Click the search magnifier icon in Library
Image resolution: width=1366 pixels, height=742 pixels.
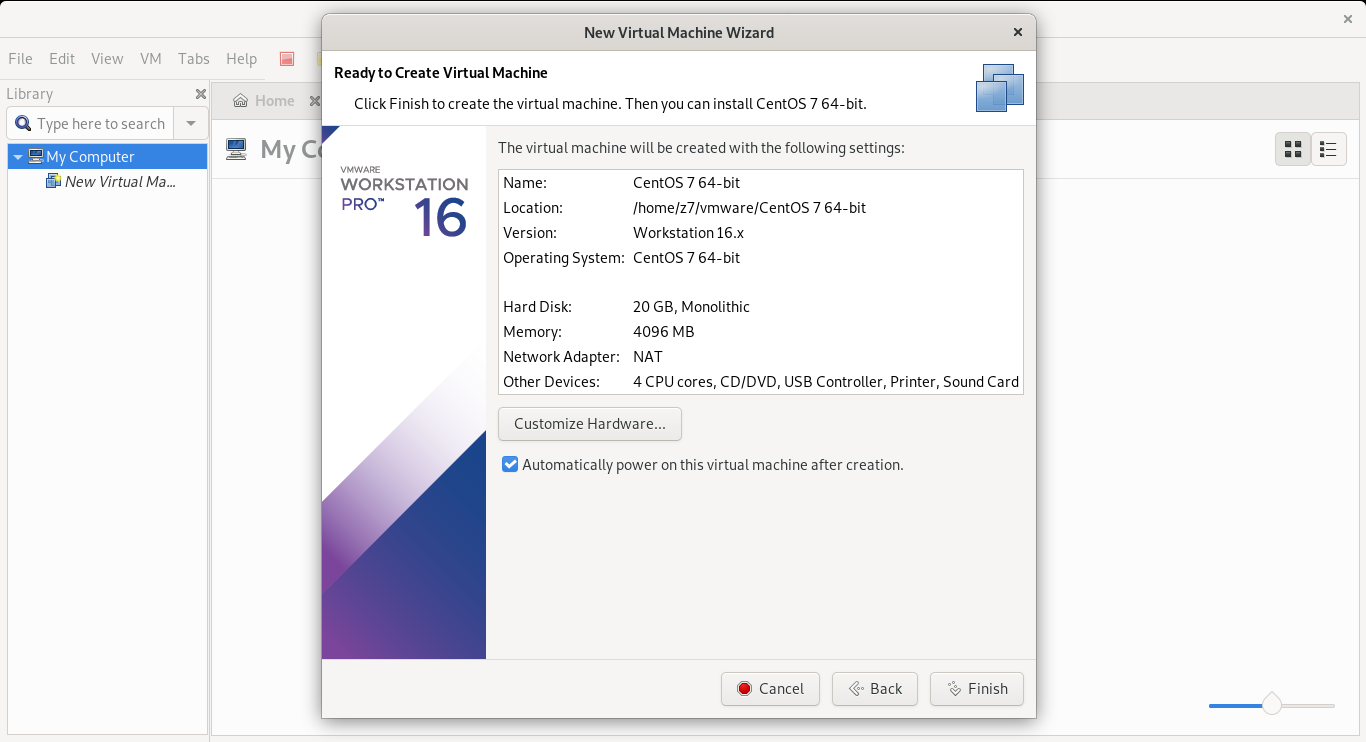point(23,124)
